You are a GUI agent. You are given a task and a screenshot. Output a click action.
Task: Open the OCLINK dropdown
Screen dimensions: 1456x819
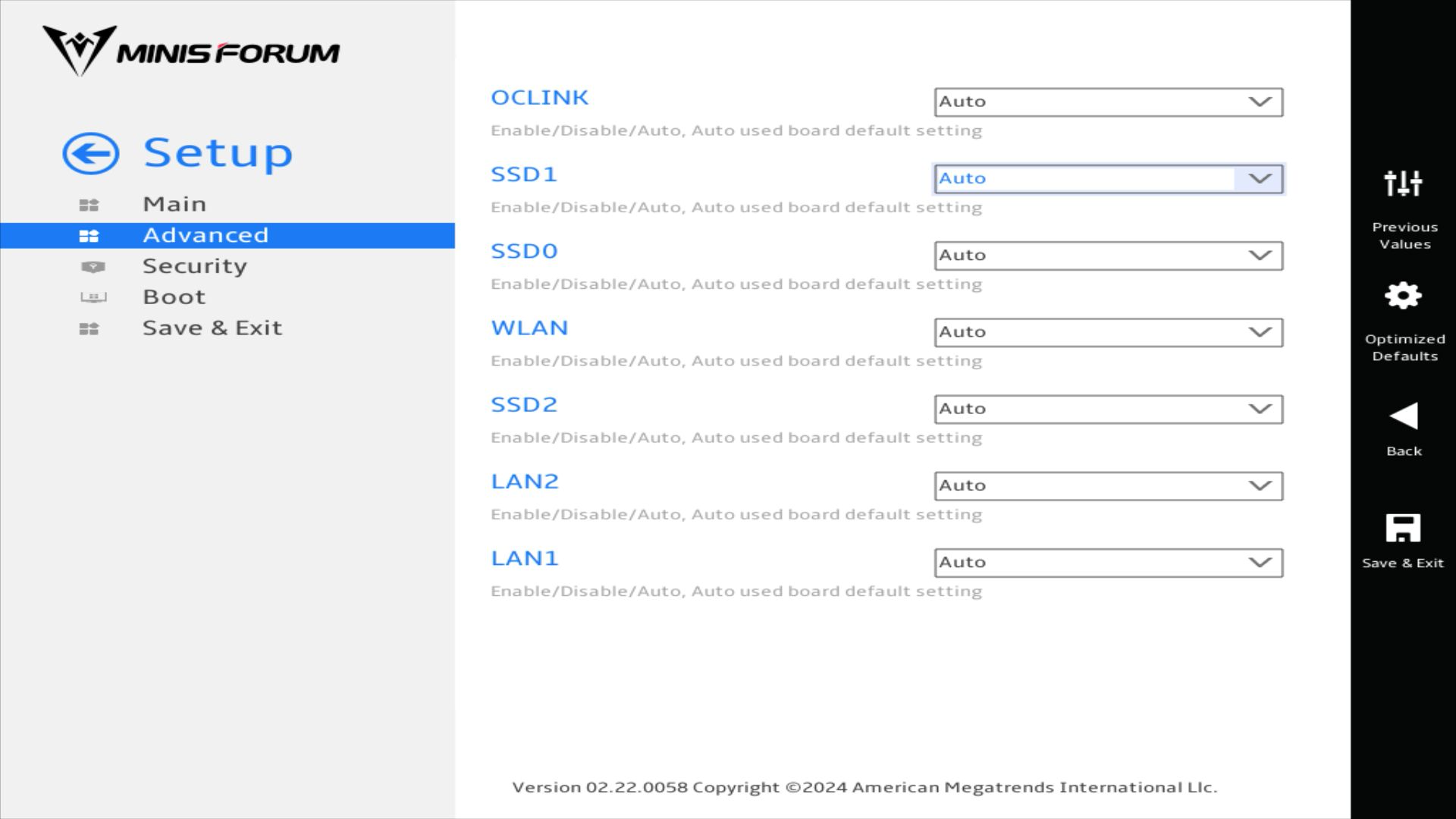[x=1108, y=102]
